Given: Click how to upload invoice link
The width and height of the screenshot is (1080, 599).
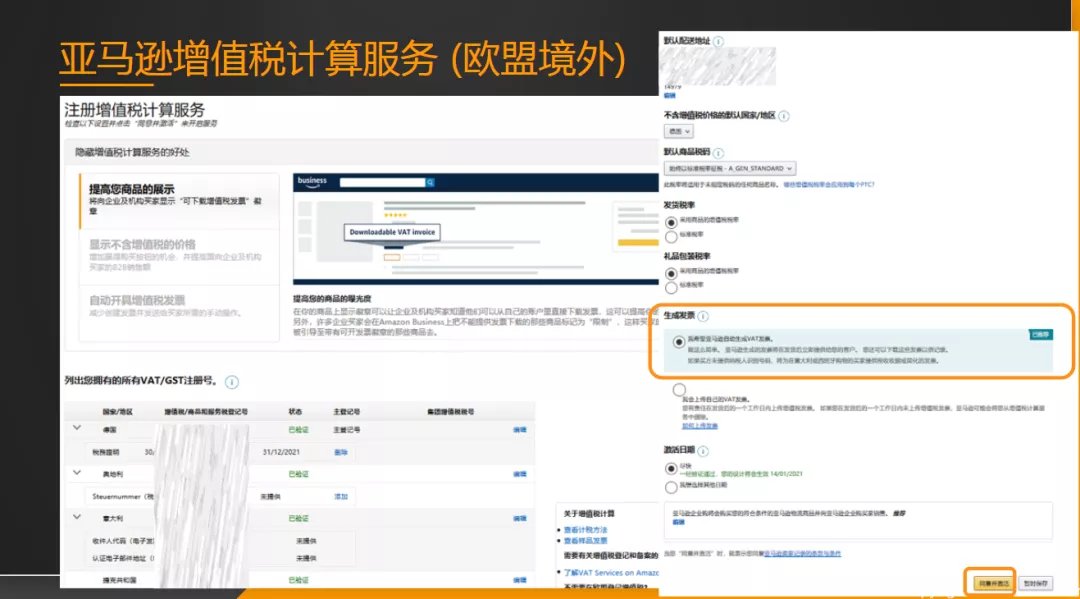Looking at the screenshot, I should pyautogui.click(x=700, y=426).
